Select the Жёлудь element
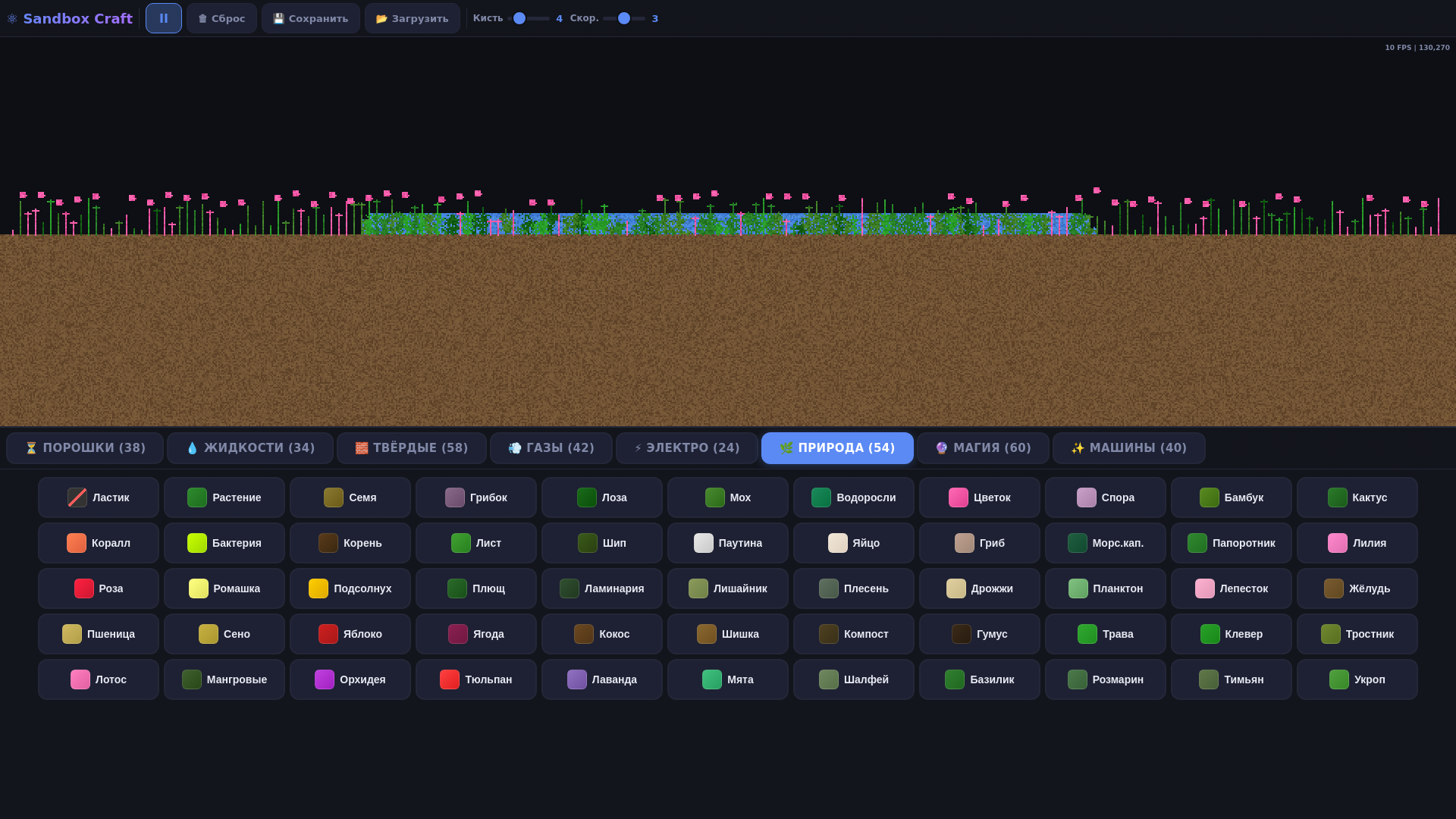 coord(1357,588)
